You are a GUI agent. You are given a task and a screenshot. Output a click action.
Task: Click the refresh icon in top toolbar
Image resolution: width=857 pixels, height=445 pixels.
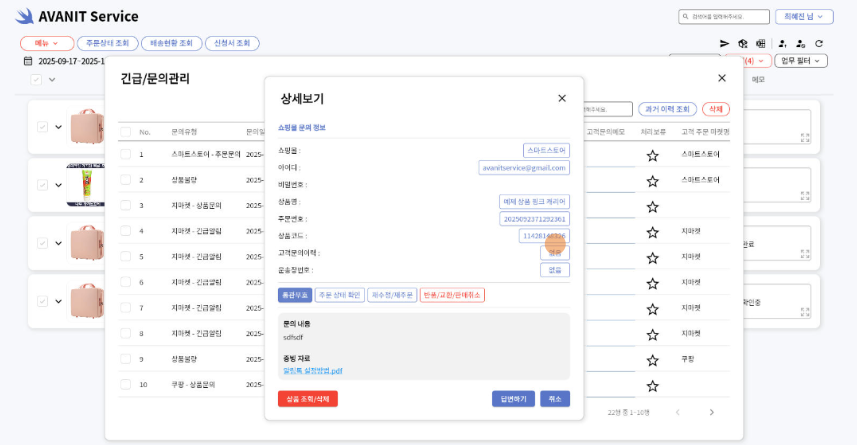pyautogui.click(x=819, y=44)
